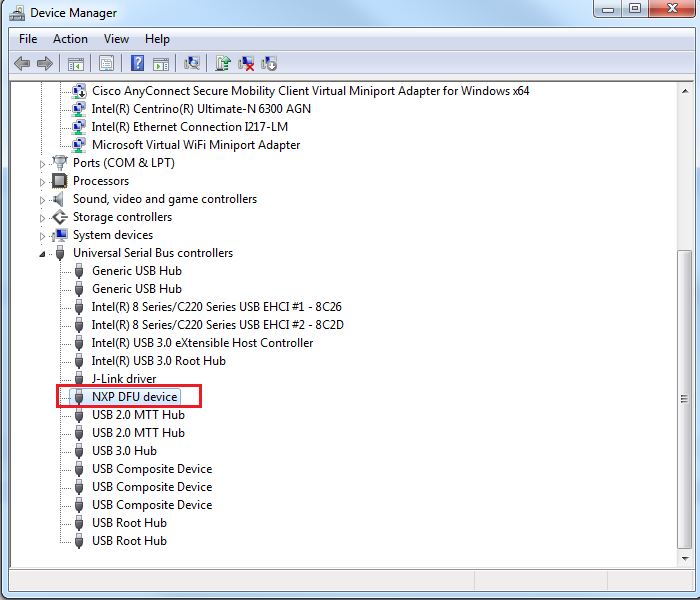Click the Show/Hide Console Tree icon

coord(75,63)
